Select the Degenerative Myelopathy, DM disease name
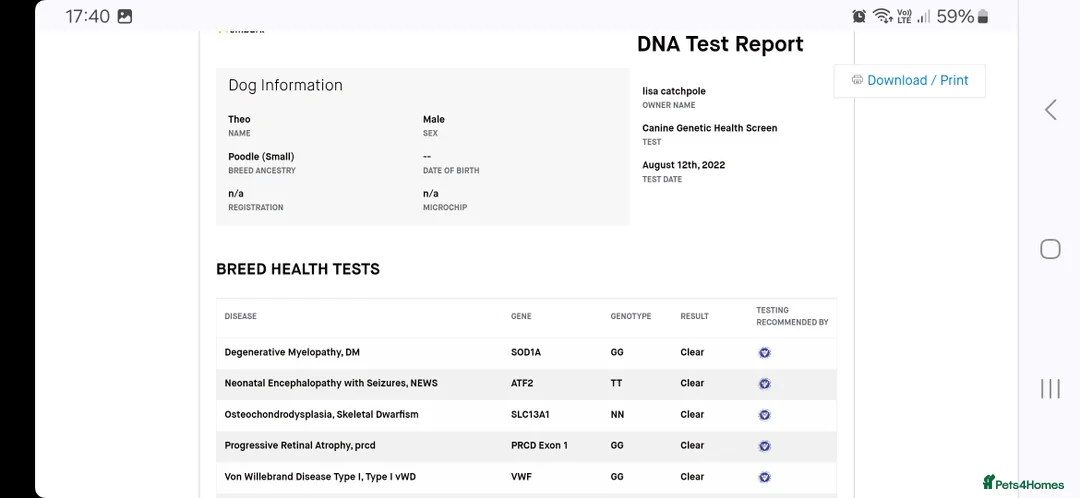 [292, 353]
